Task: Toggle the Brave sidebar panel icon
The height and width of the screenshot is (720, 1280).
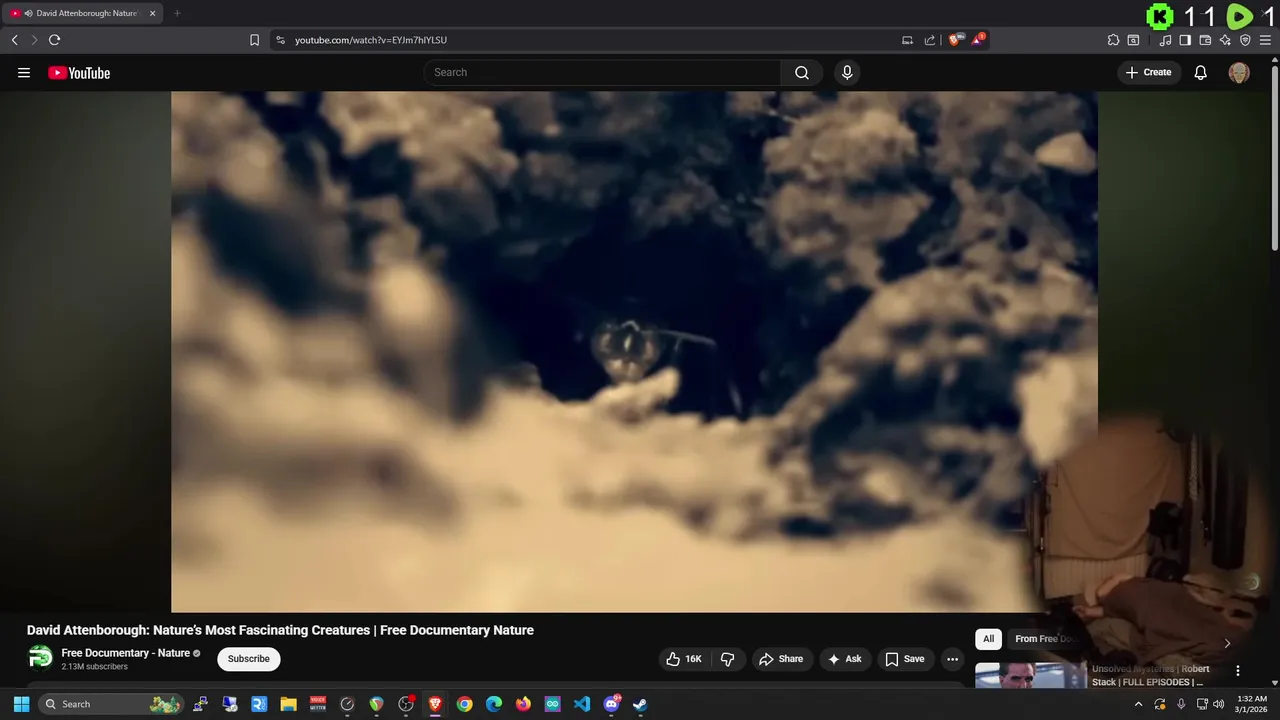Action: tap(1185, 40)
